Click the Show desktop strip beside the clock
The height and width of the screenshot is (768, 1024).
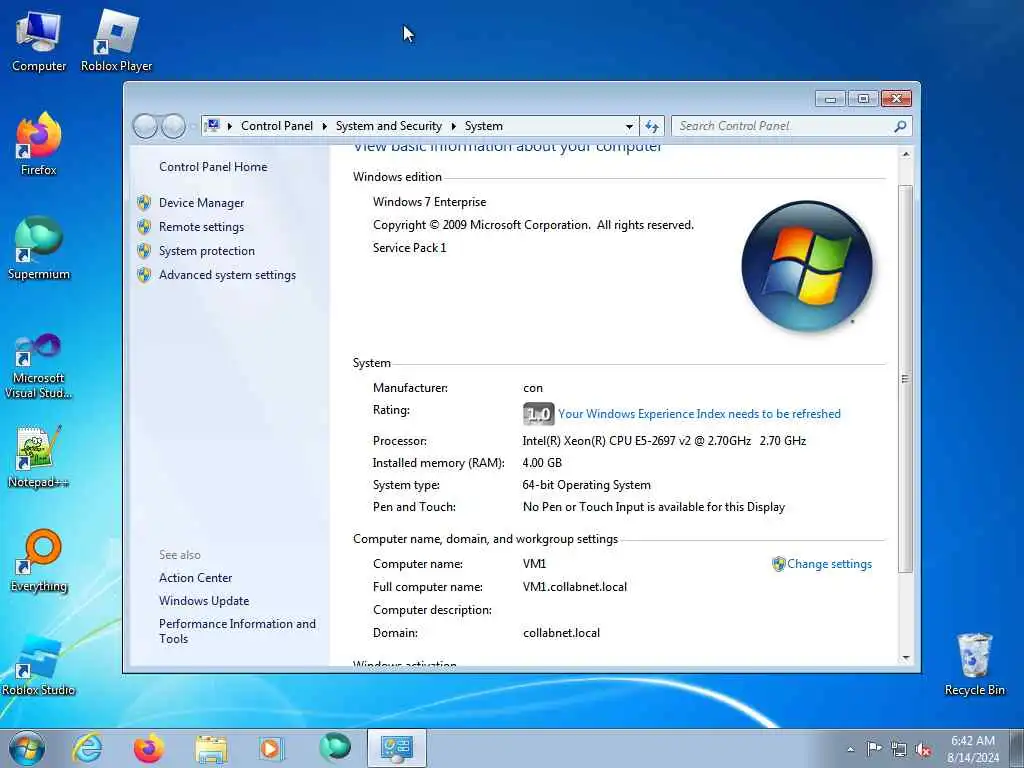1017,748
